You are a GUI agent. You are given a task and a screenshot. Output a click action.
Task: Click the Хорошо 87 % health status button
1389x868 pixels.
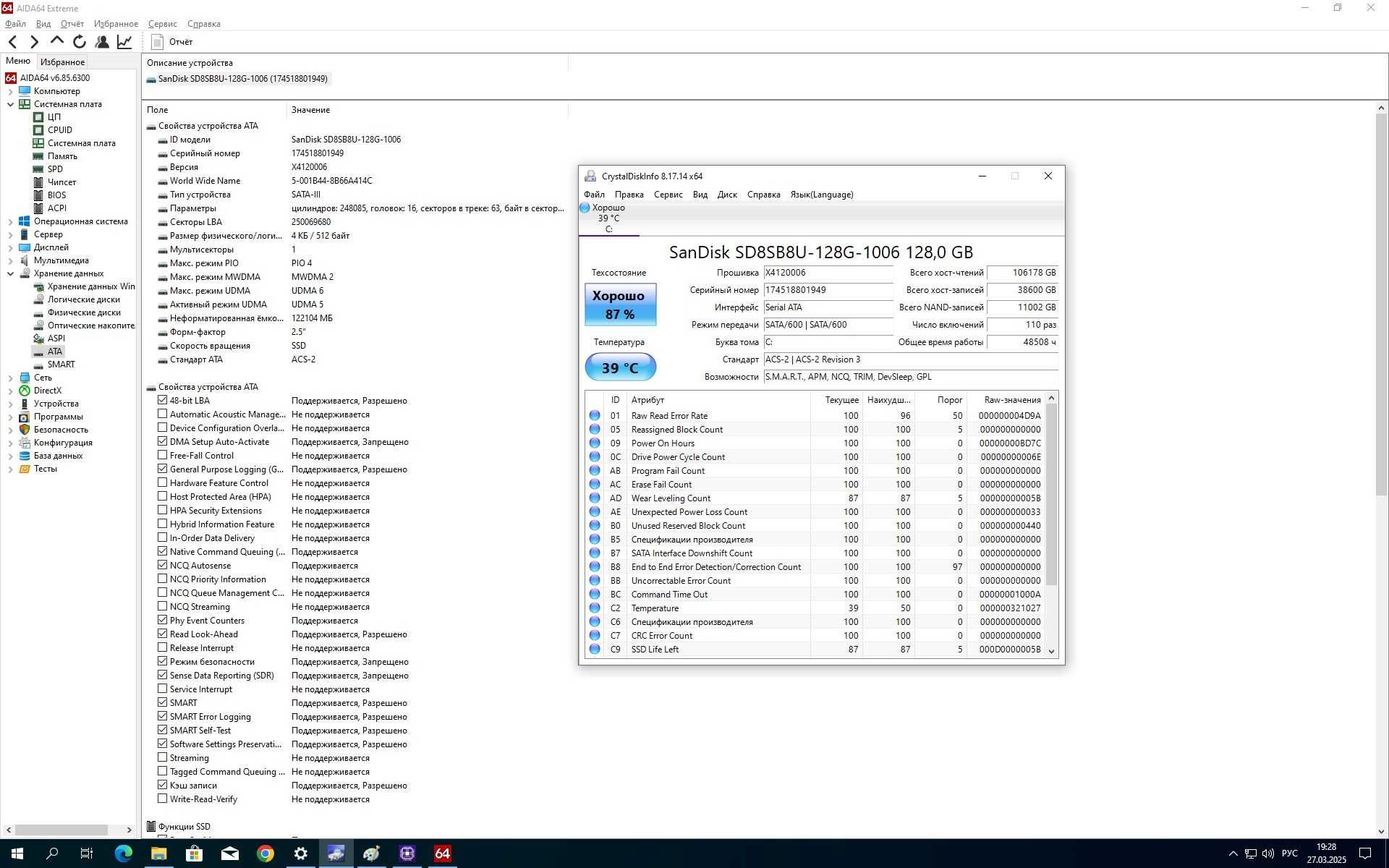(620, 305)
